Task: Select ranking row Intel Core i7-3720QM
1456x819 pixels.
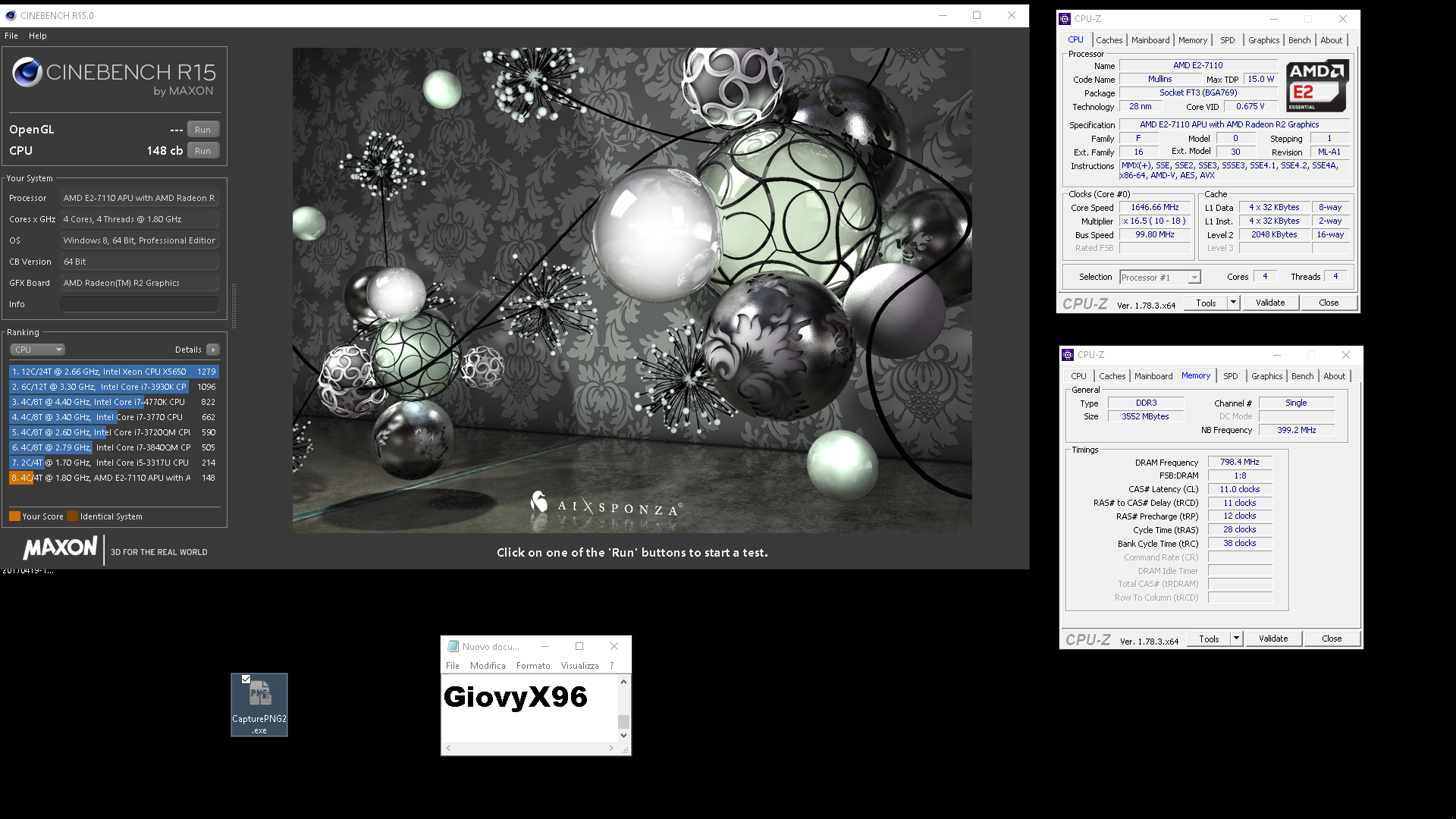Action: [x=114, y=432]
